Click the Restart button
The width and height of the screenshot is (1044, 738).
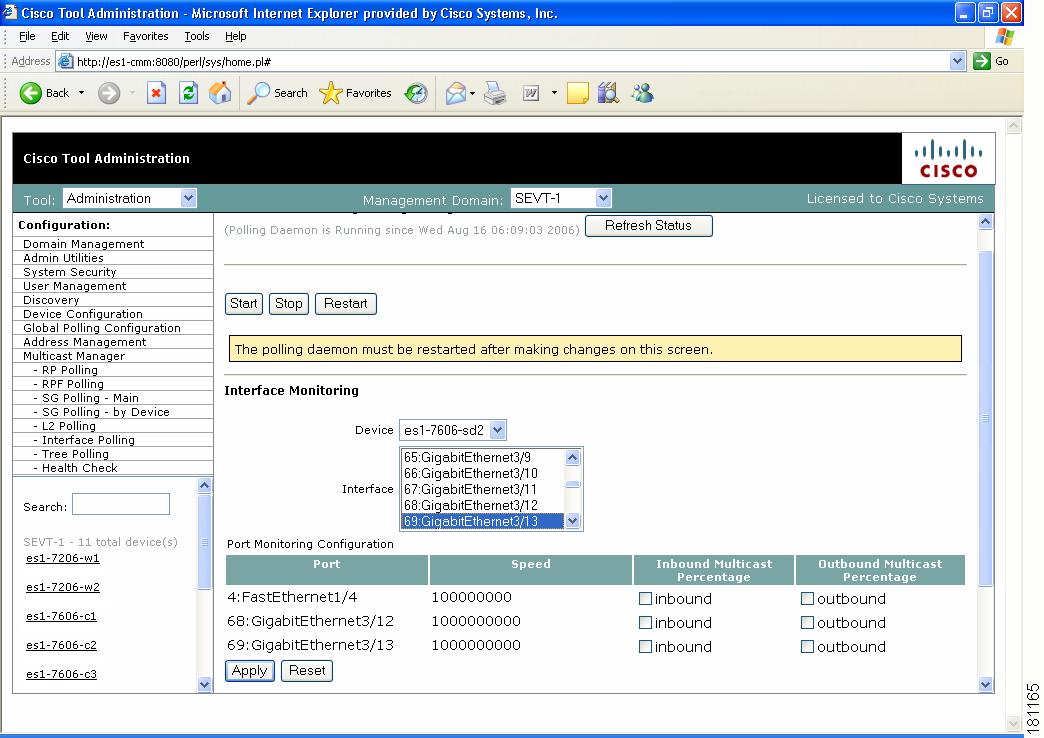tap(346, 304)
